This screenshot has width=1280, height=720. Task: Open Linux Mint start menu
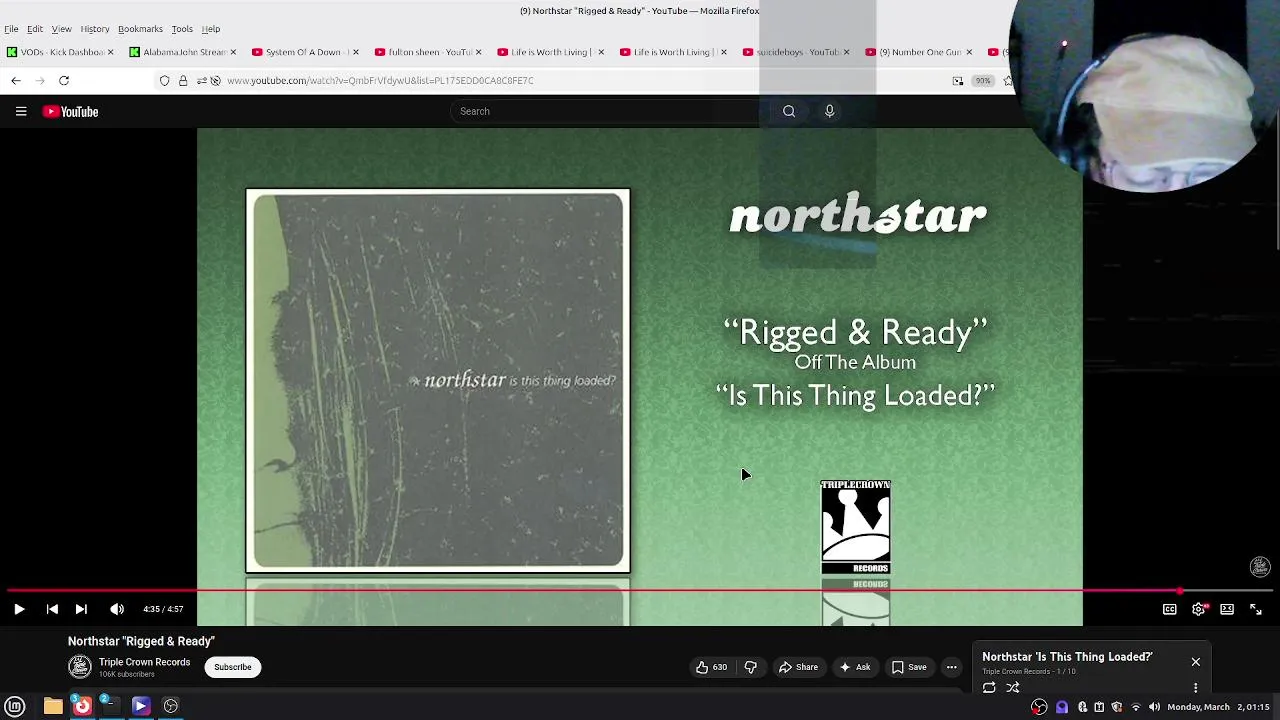(x=15, y=706)
